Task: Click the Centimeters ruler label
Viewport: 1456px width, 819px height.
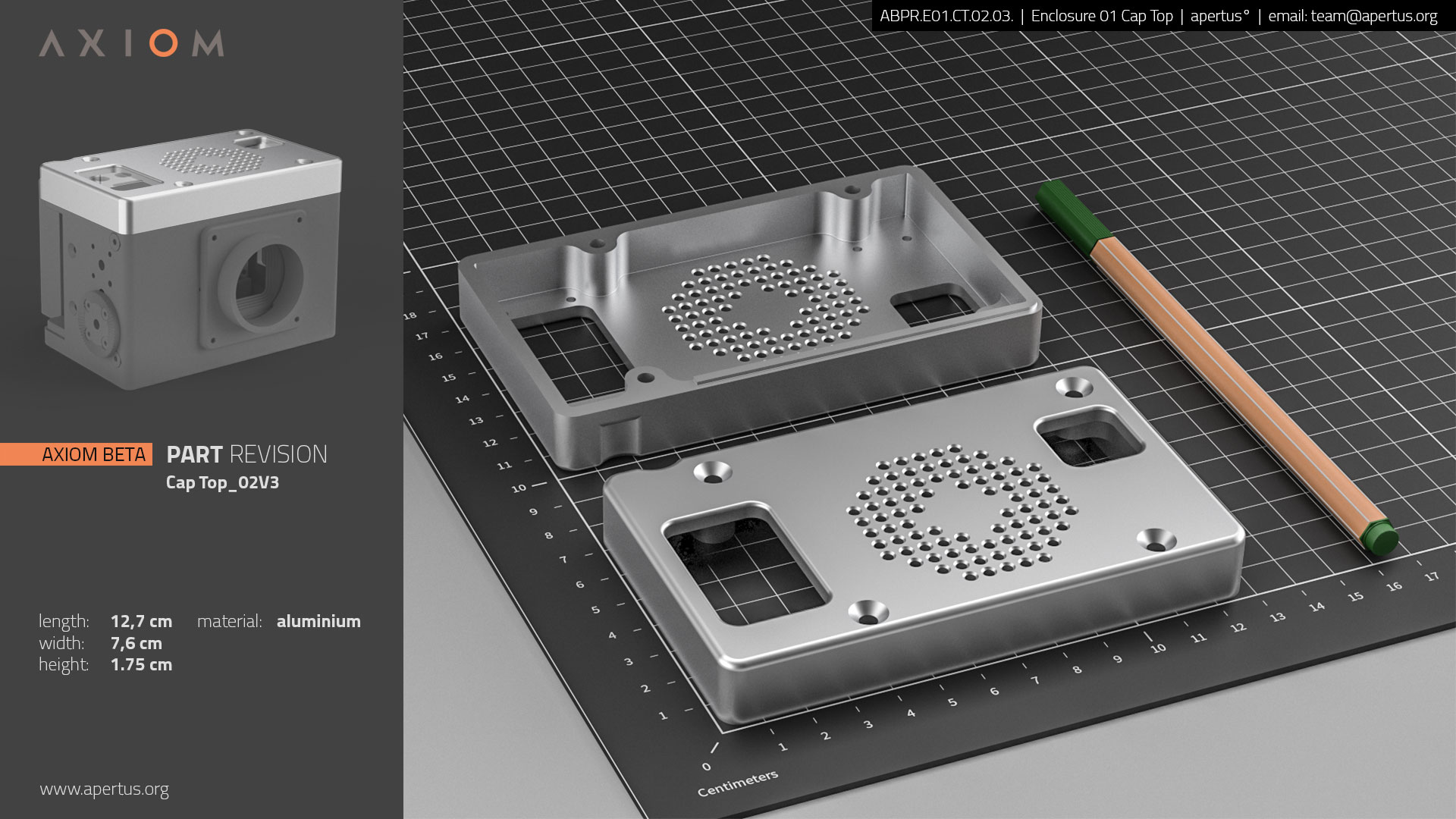Action: (738, 783)
